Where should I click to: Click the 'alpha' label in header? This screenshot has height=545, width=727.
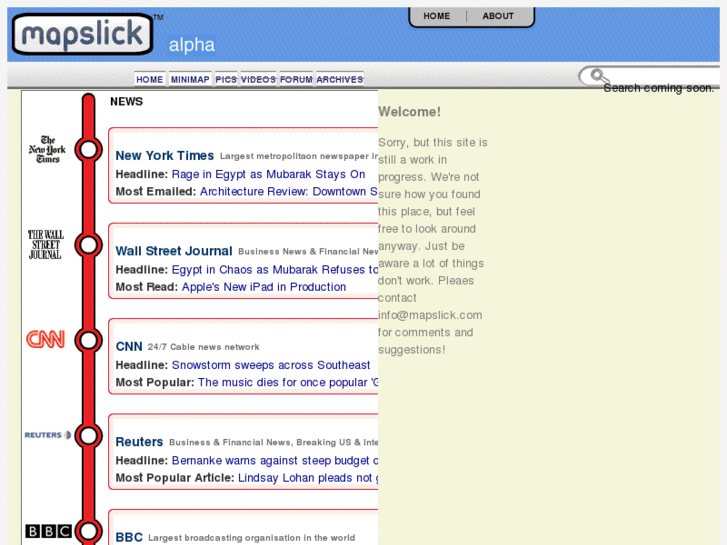pos(191,45)
